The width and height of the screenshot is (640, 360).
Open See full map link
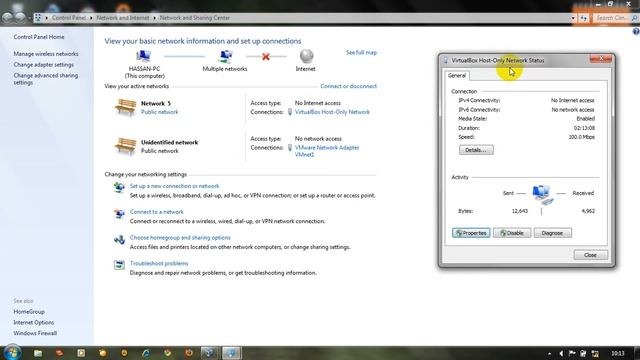(361, 53)
